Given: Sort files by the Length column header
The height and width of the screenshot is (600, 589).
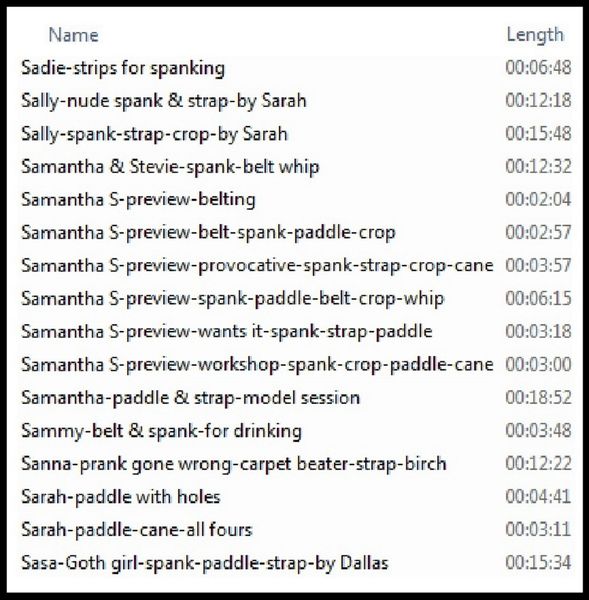Looking at the screenshot, I should [535, 35].
